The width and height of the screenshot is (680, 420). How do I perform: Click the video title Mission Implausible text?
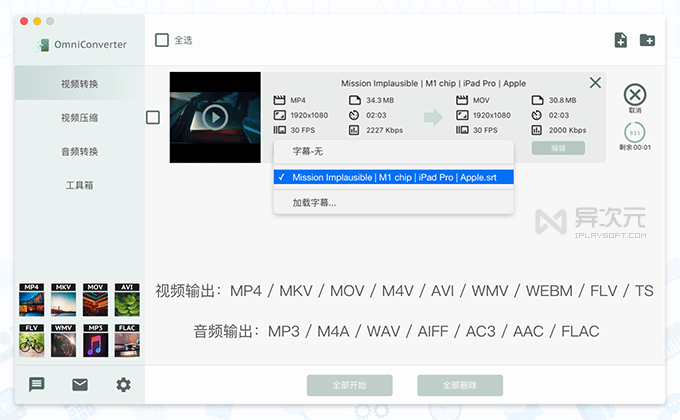pos(433,83)
